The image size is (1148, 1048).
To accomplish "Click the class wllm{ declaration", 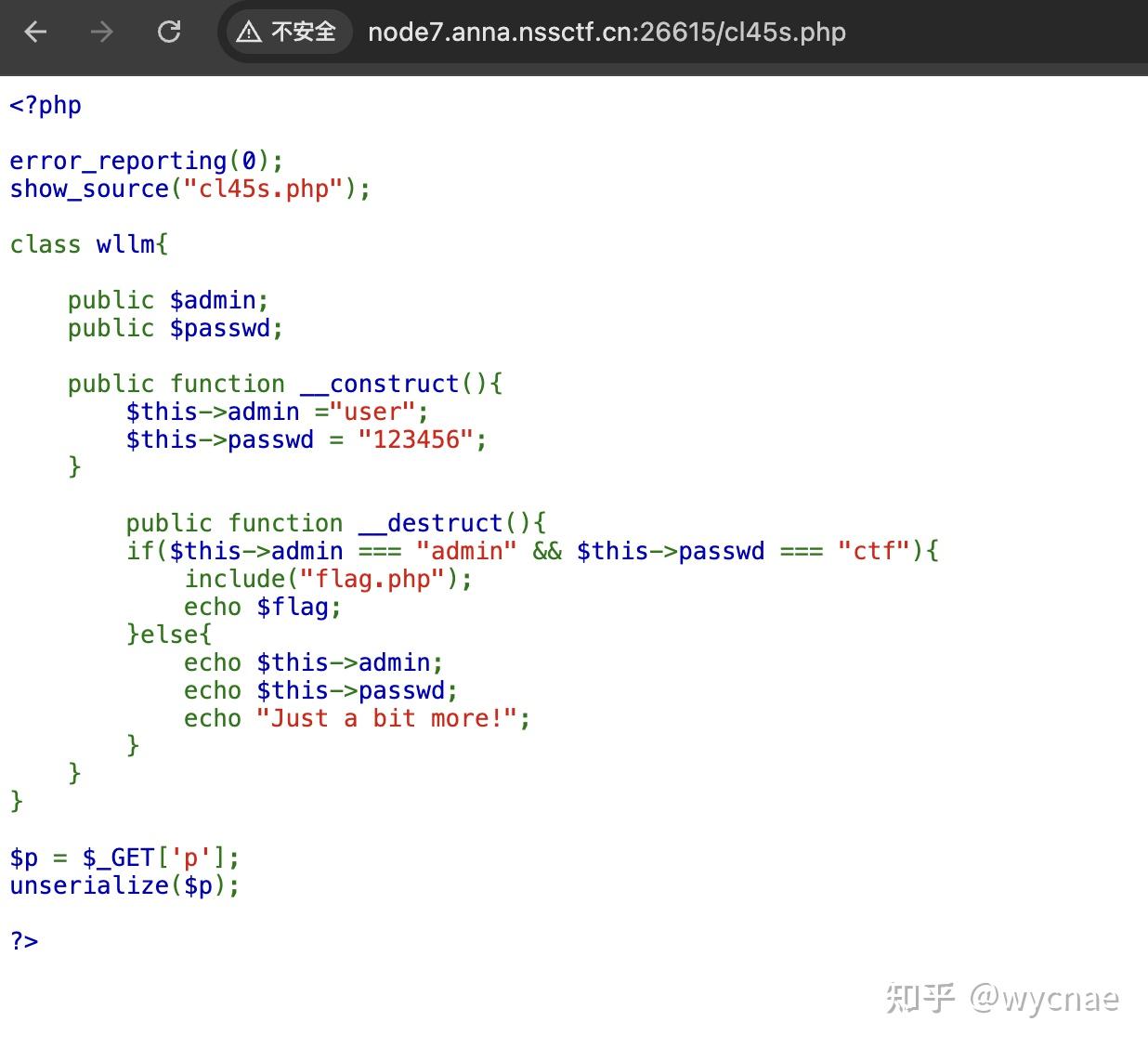I will (89, 244).
